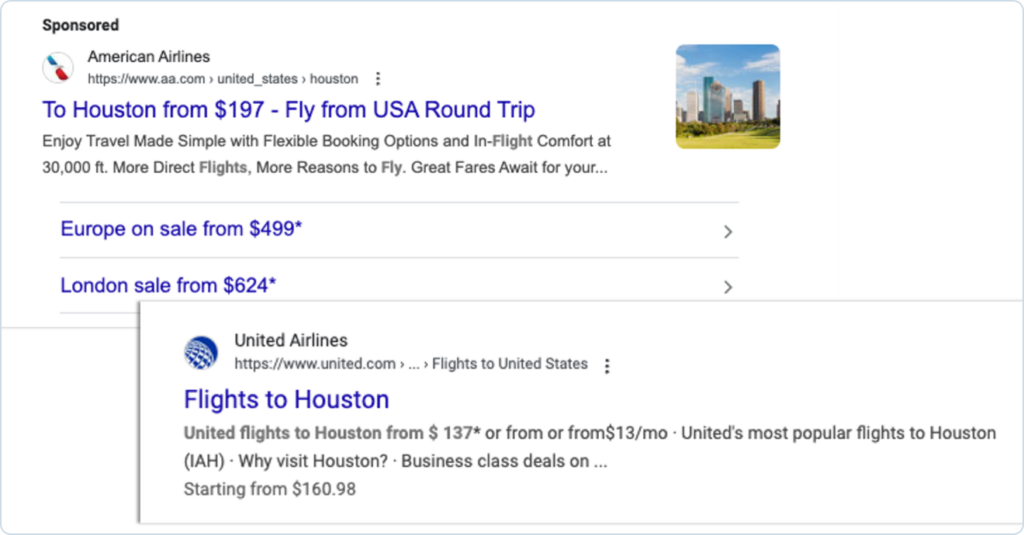Open the "Flights to Houston" result link

[286, 400]
